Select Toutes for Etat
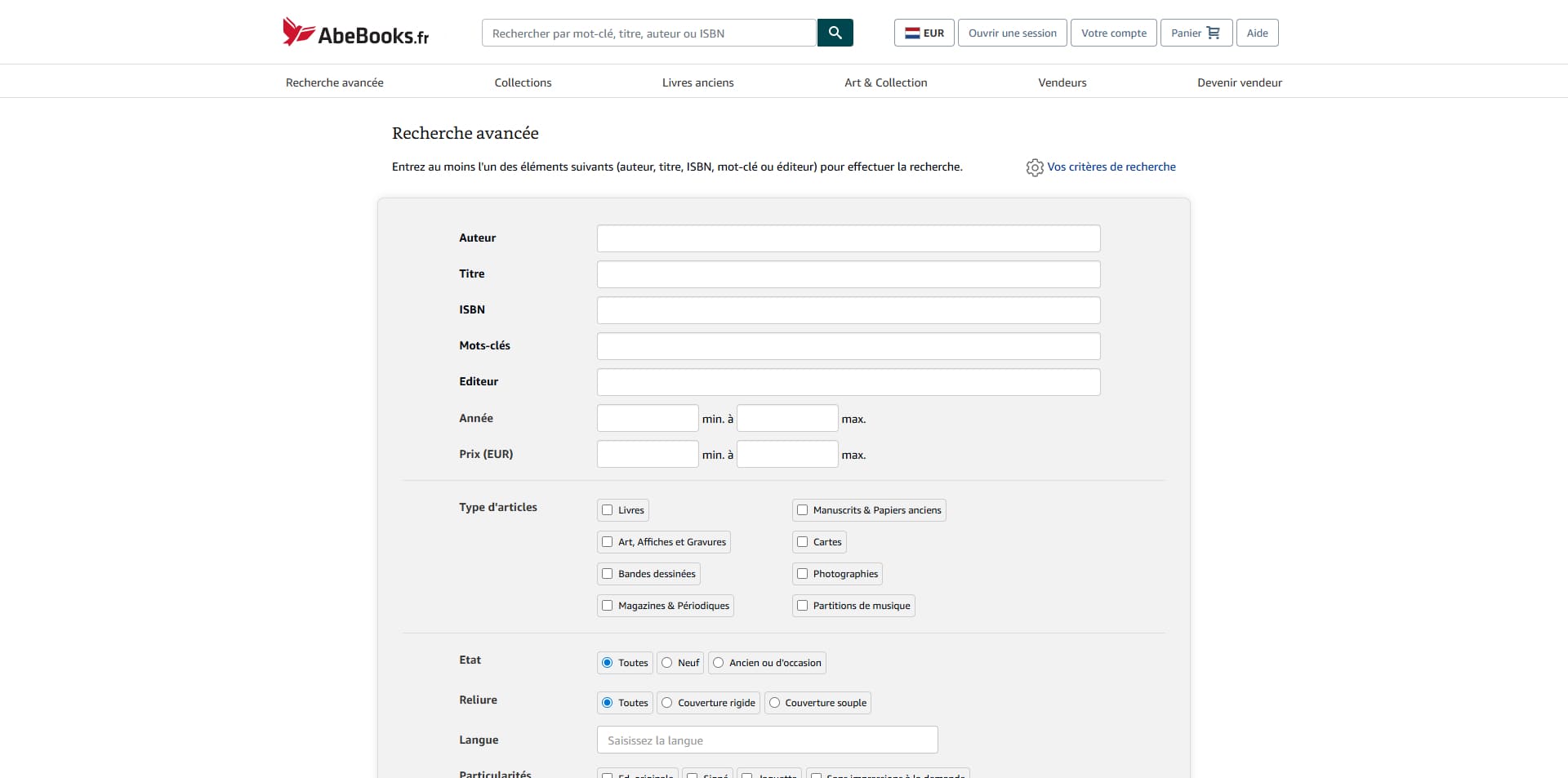 (608, 663)
